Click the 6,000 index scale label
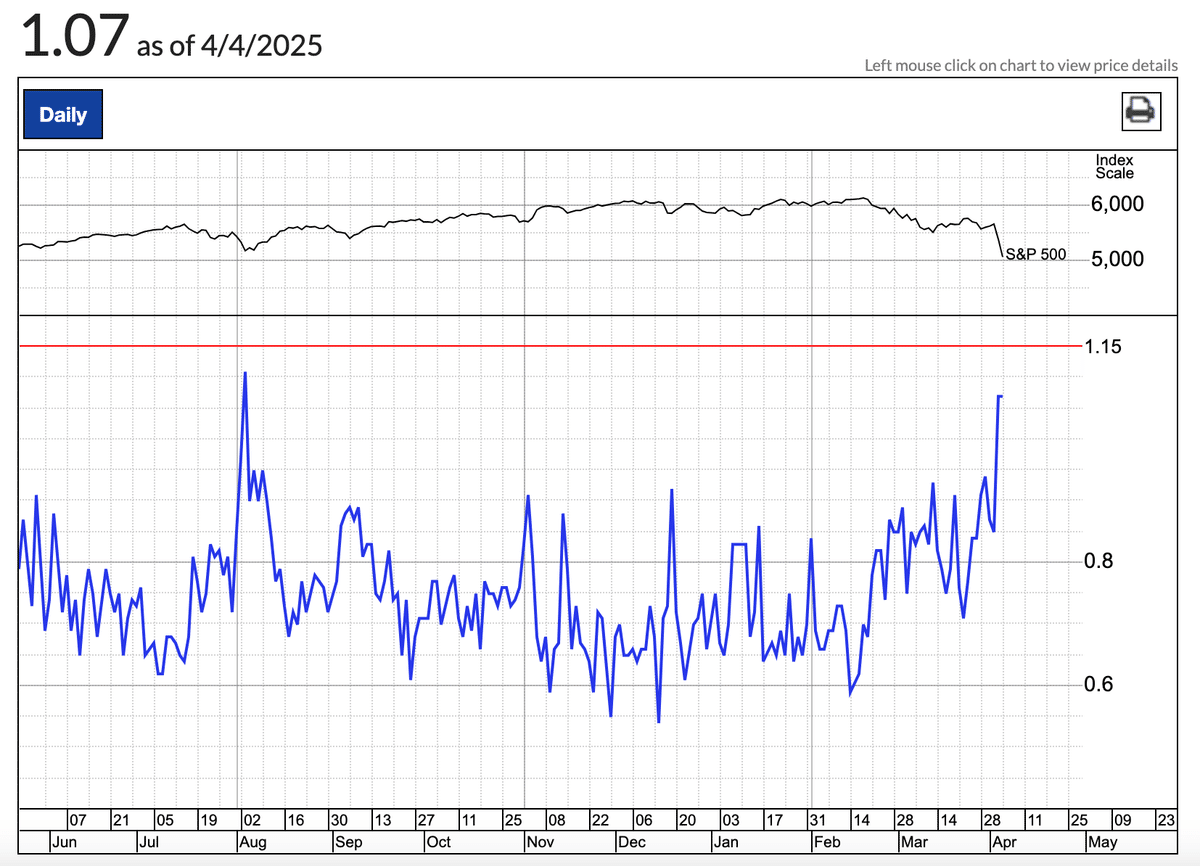This screenshot has height=866, width=1200. pos(1117,204)
